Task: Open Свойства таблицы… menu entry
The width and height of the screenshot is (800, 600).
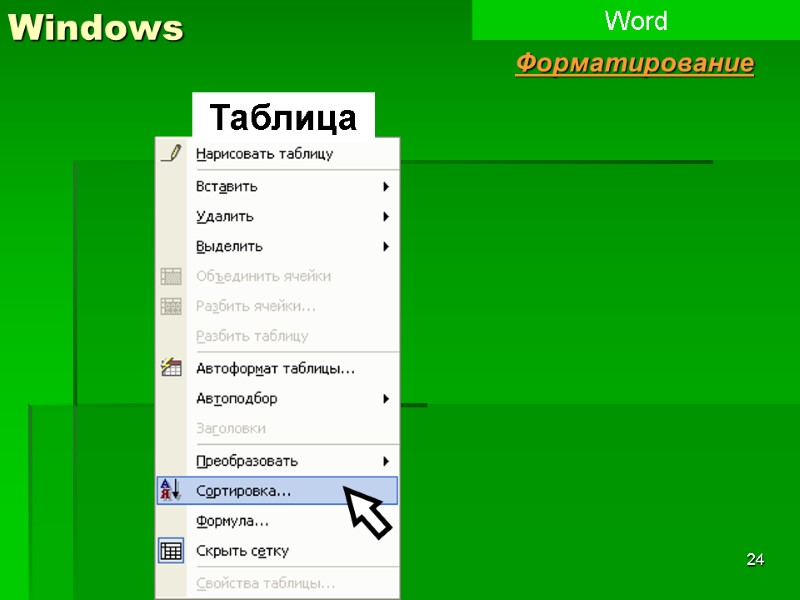Action: [x=277, y=583]
